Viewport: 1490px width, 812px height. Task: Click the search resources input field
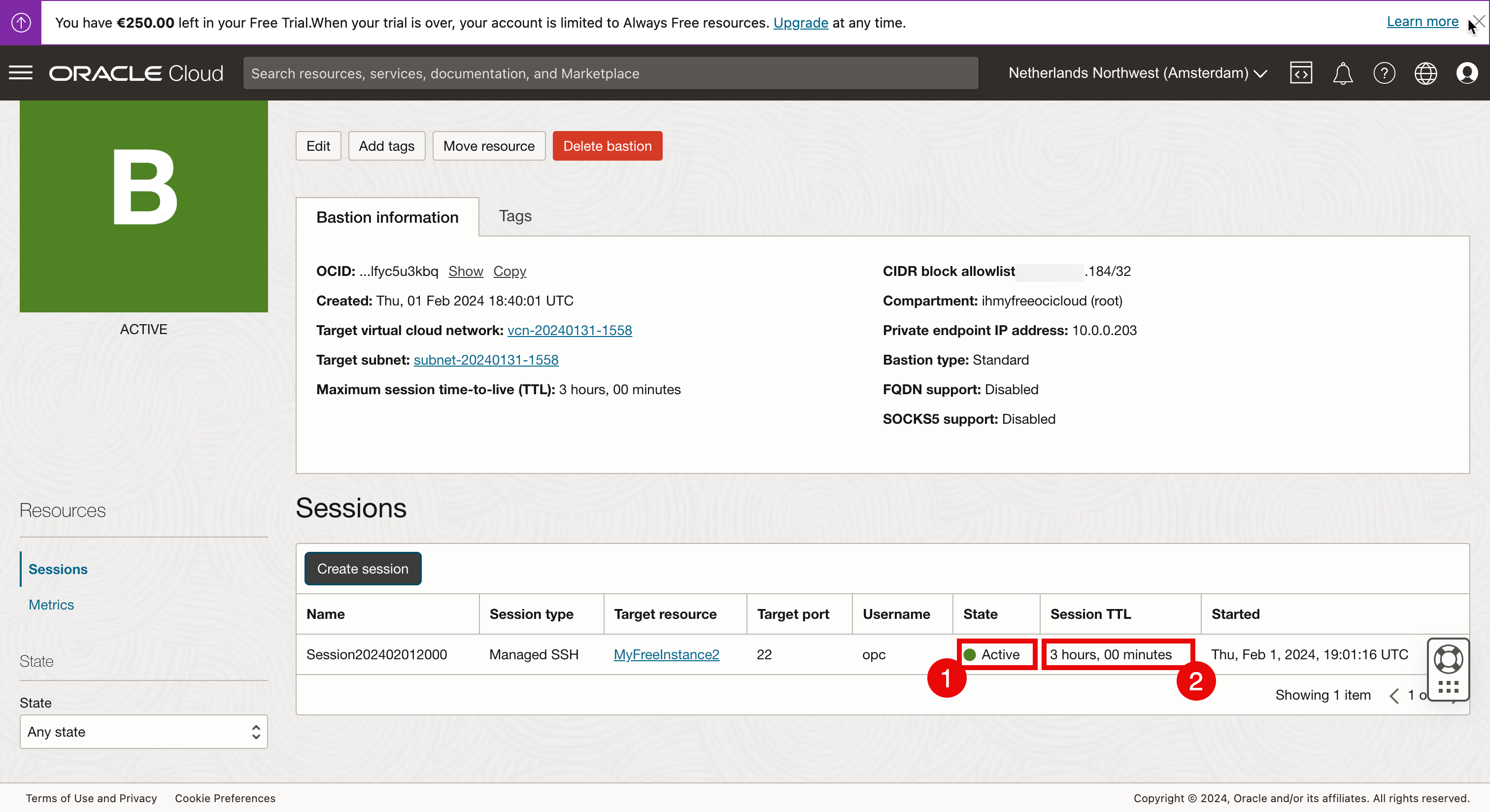[x=610, y=73]
